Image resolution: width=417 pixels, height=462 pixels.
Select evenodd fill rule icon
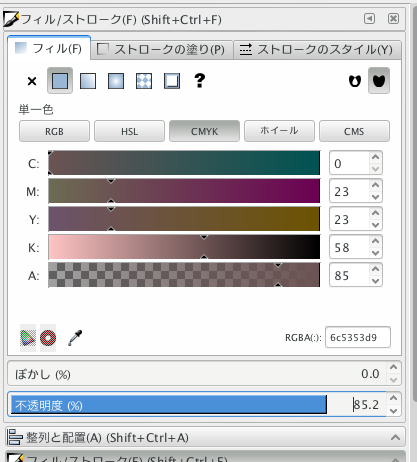[355, 81]
